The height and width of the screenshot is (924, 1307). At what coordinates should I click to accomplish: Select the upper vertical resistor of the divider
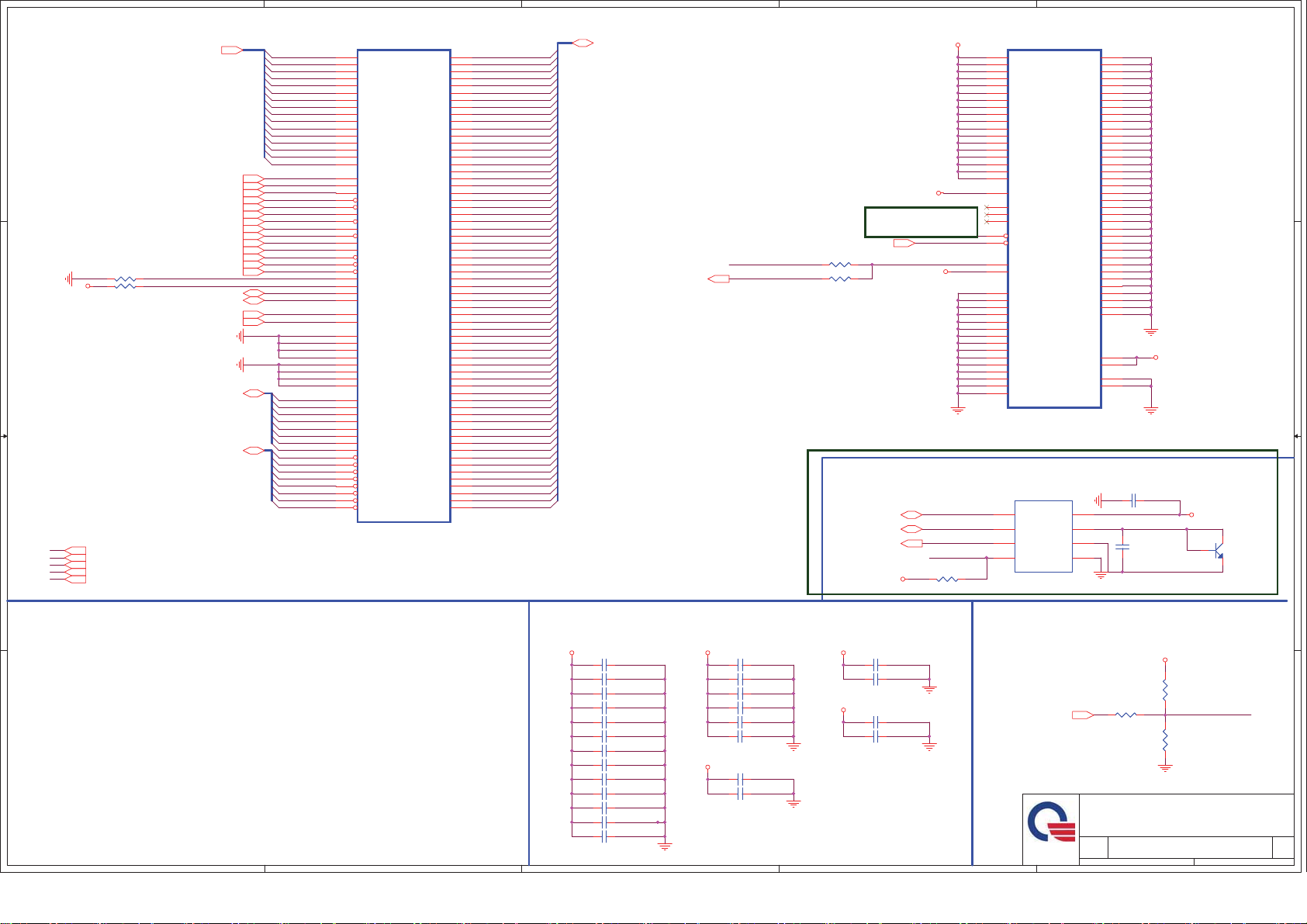click(1165, 690)
